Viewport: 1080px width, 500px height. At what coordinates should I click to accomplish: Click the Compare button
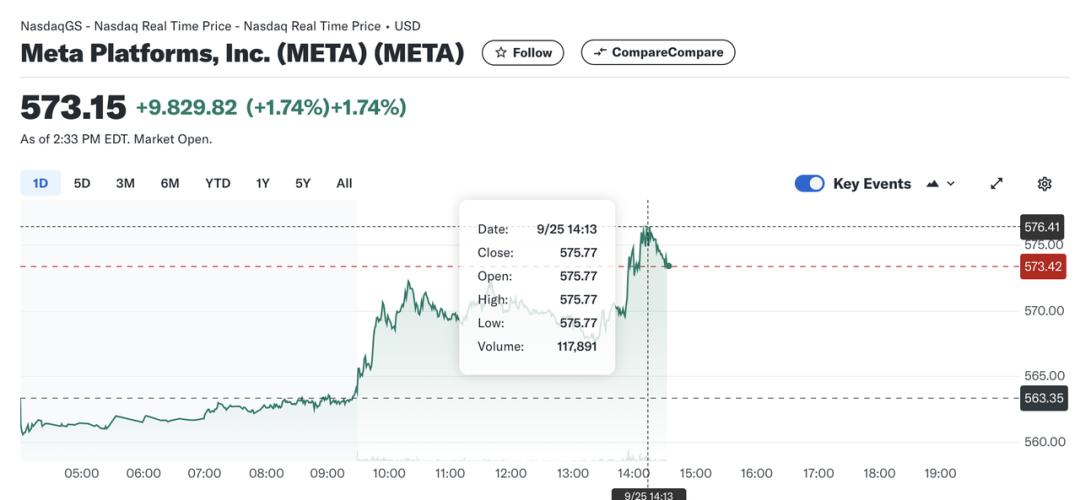click(658, 53)
